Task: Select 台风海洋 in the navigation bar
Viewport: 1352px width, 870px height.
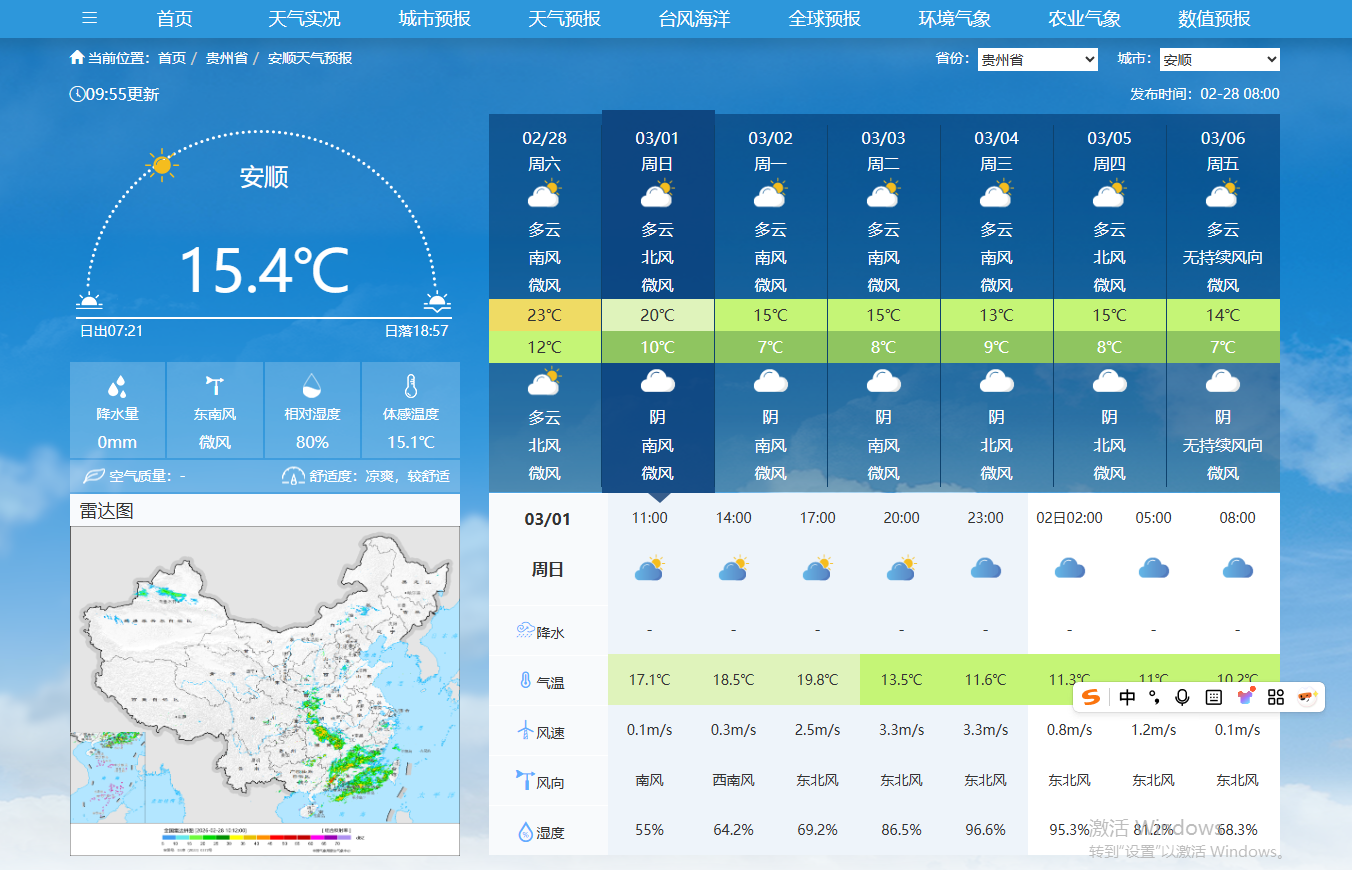Action: coord(693,18)
